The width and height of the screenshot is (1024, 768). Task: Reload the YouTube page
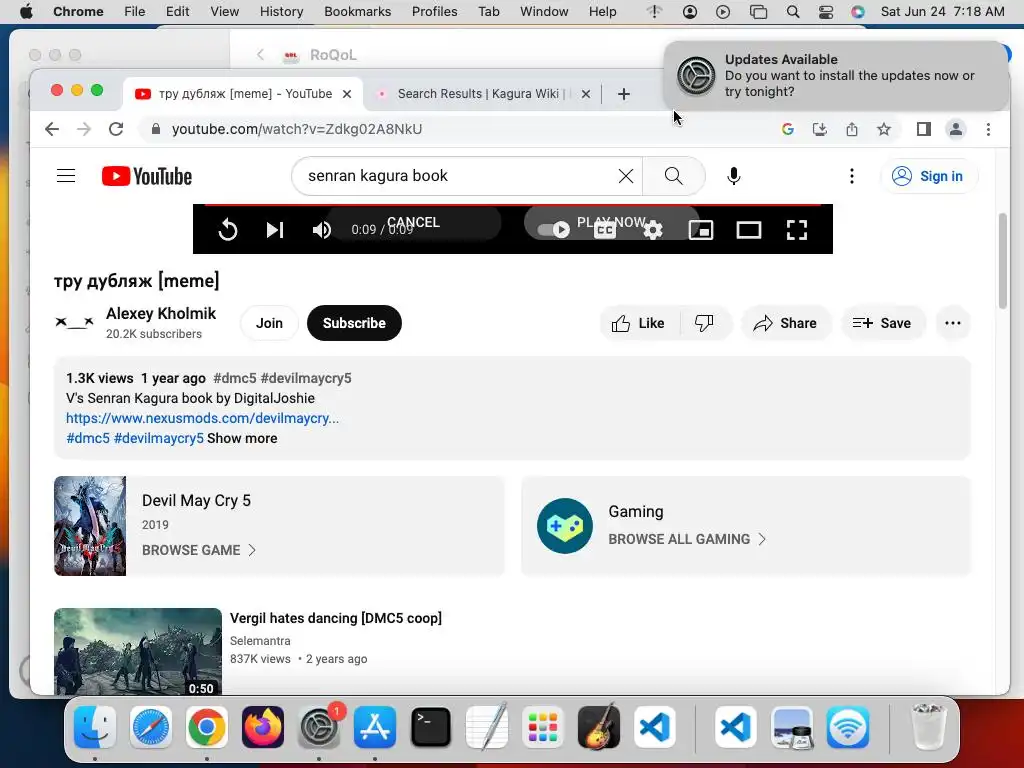pos(116,129)
